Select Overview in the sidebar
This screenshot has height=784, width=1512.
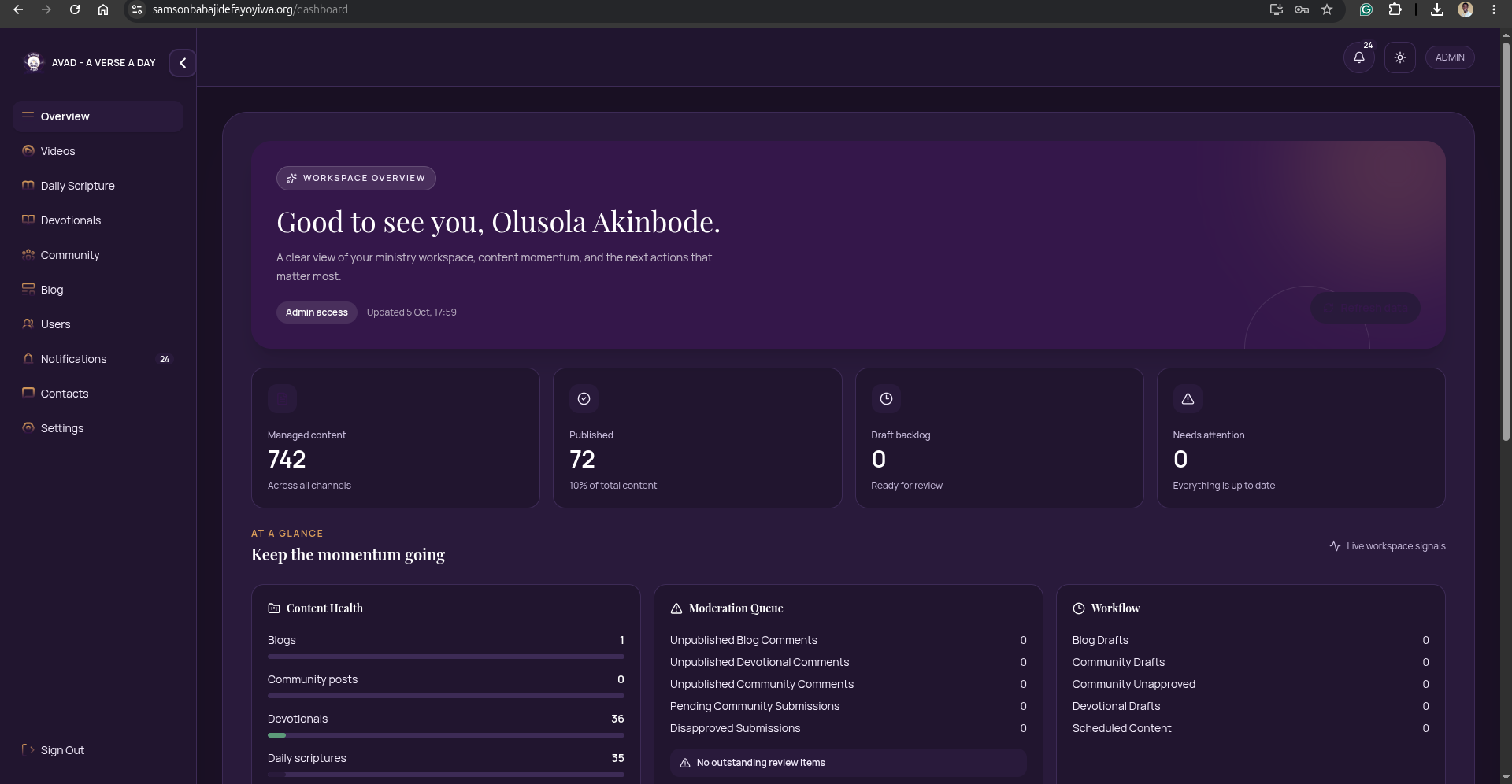98,116
